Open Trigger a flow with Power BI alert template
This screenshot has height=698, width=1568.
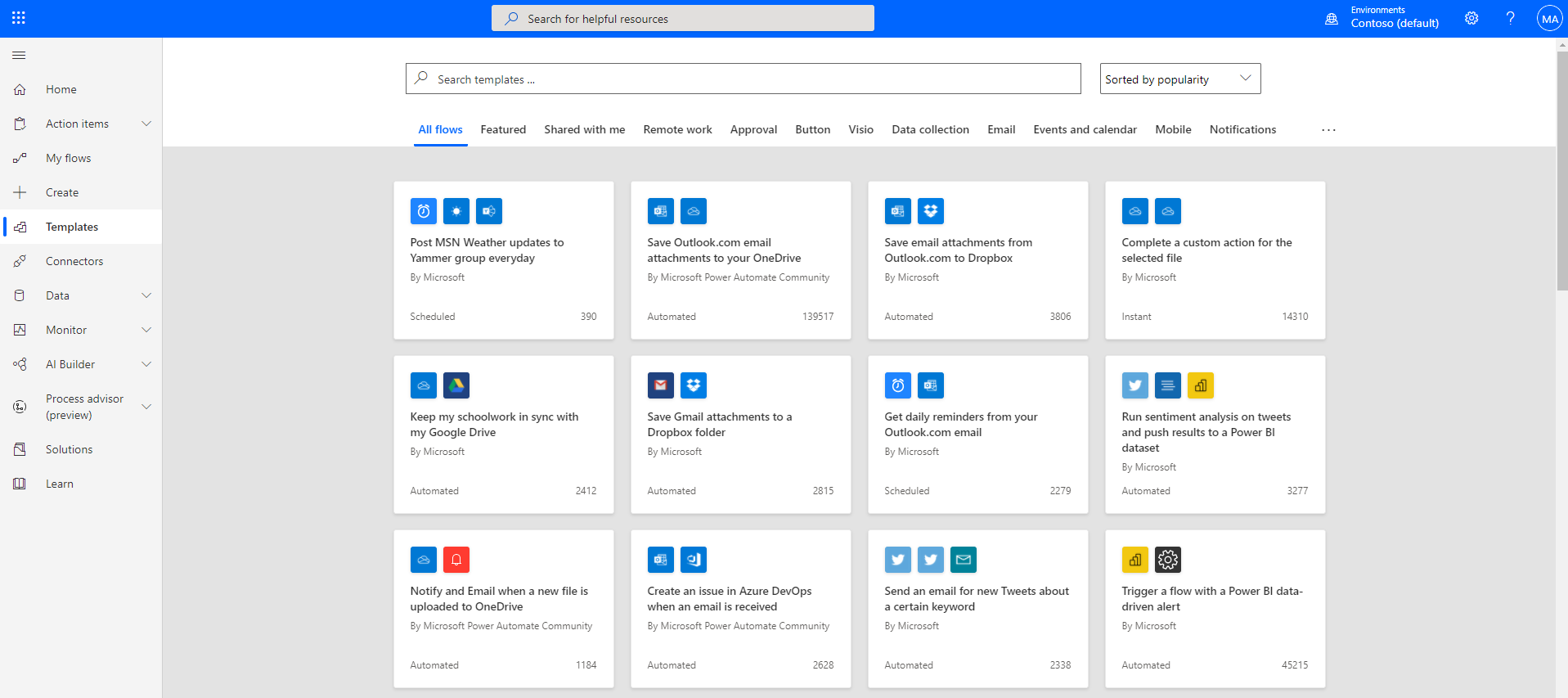[x=1215, y=609]
